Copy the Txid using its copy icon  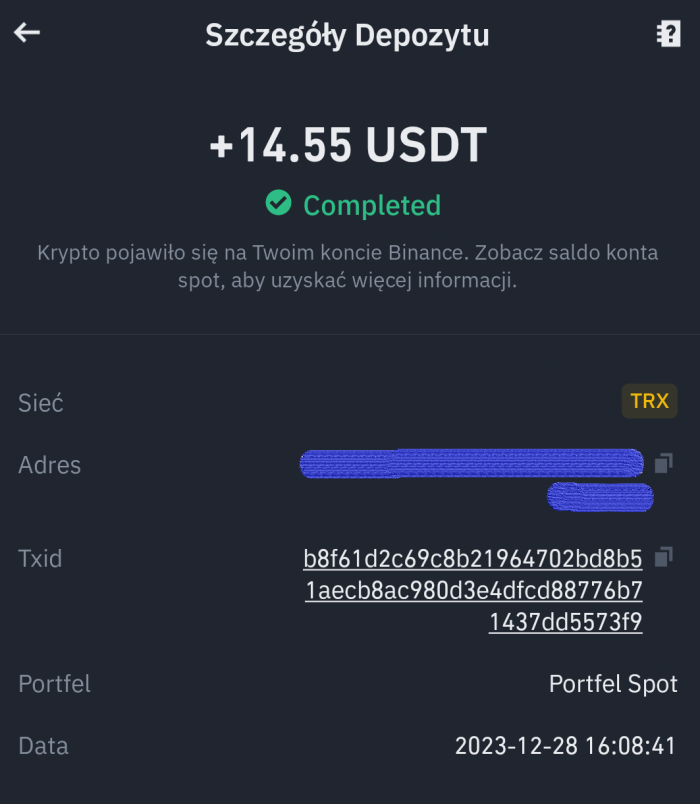tap(663, 557)
